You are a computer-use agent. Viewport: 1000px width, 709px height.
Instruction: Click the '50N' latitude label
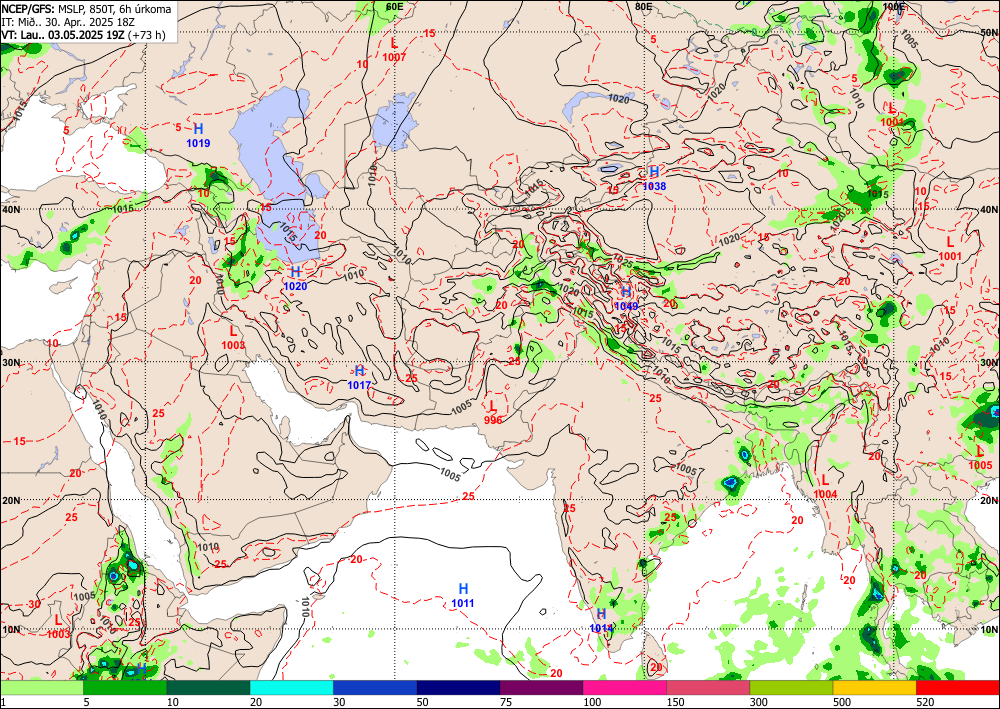point(990,31)
